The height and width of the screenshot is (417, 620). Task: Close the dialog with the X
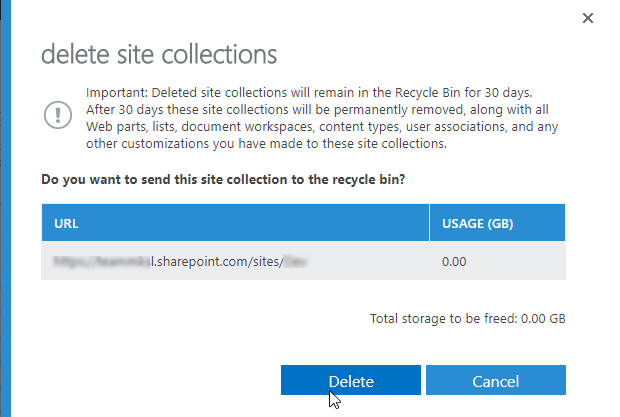click(588, 18)
